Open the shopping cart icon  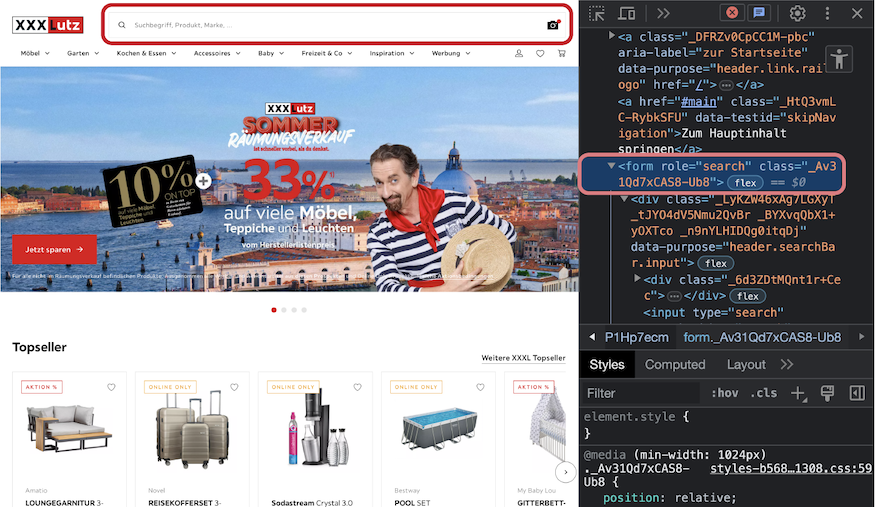tap(561, 54)
